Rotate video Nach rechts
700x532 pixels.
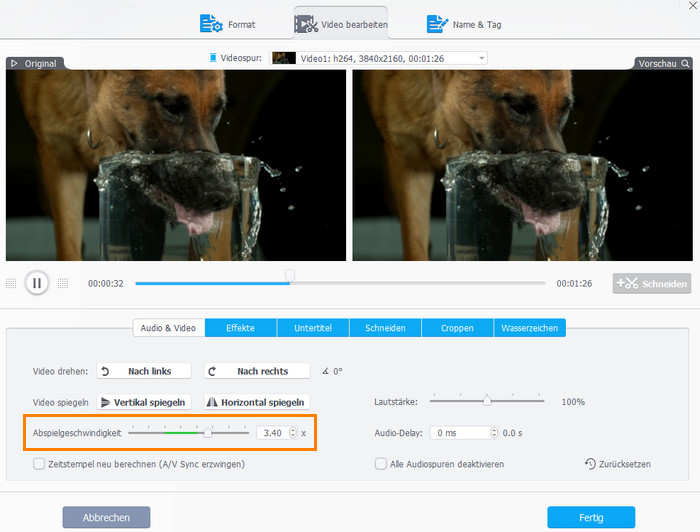point(257,371)
